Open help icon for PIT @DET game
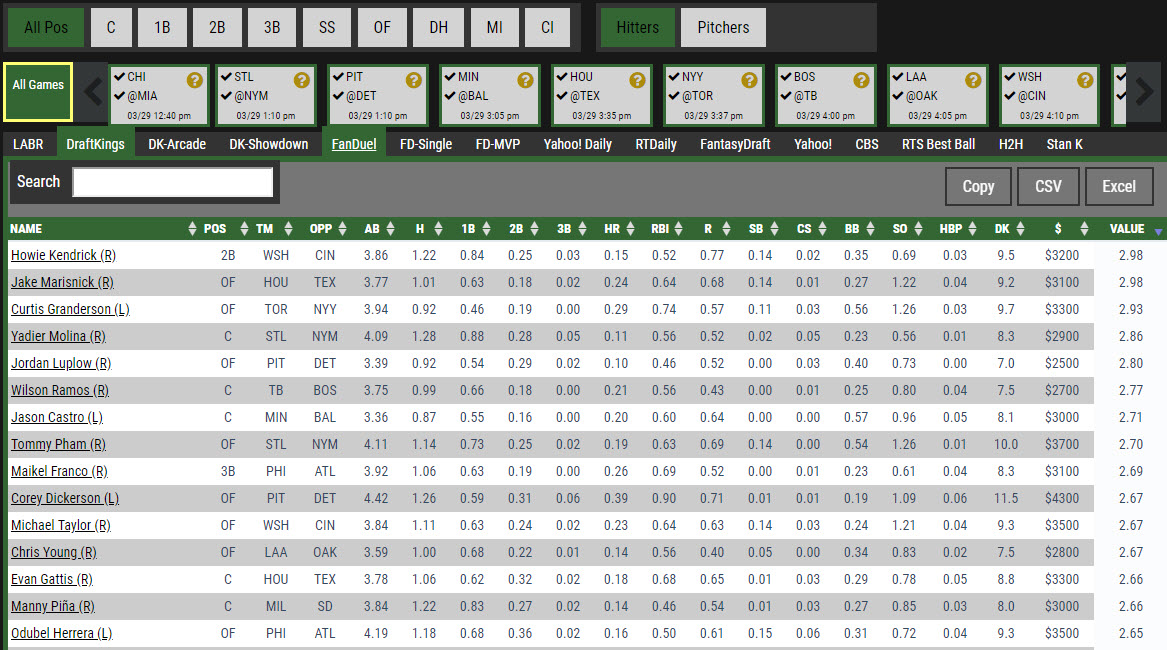The height and width of the screenshot is (650, 1167). (x=414, y=80)
